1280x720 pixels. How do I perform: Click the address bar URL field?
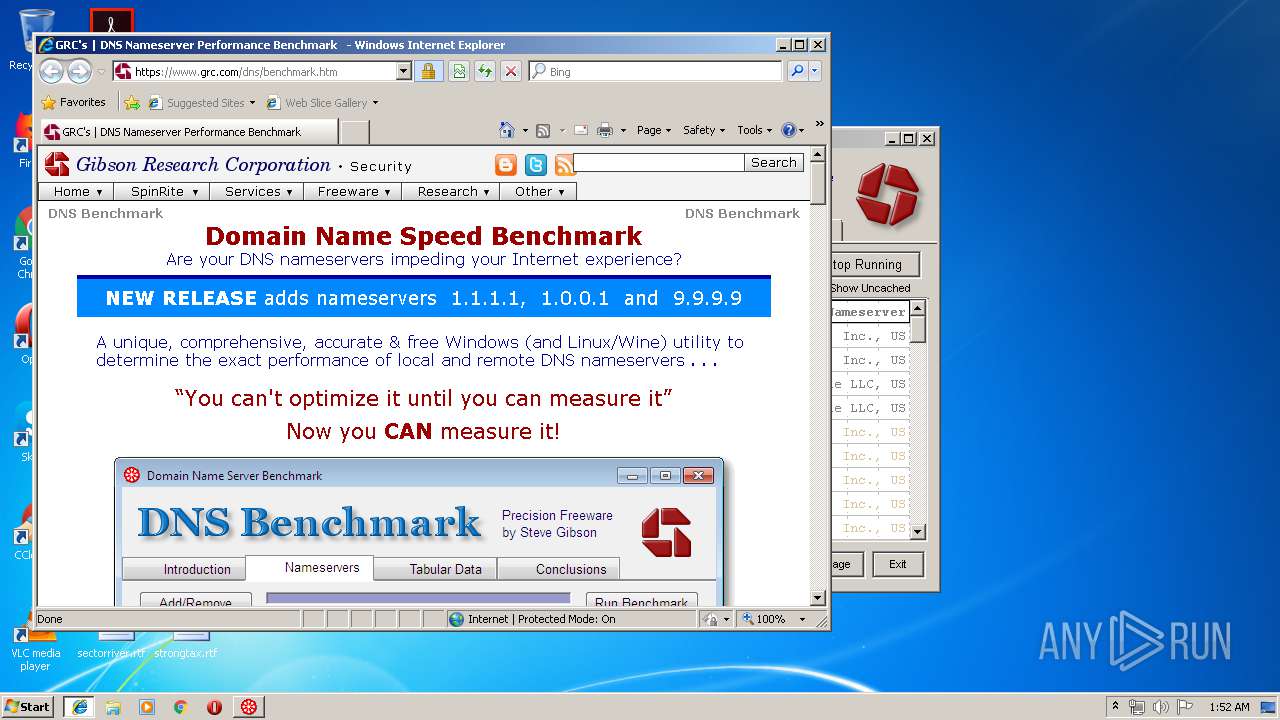click(x=264, y=71)
